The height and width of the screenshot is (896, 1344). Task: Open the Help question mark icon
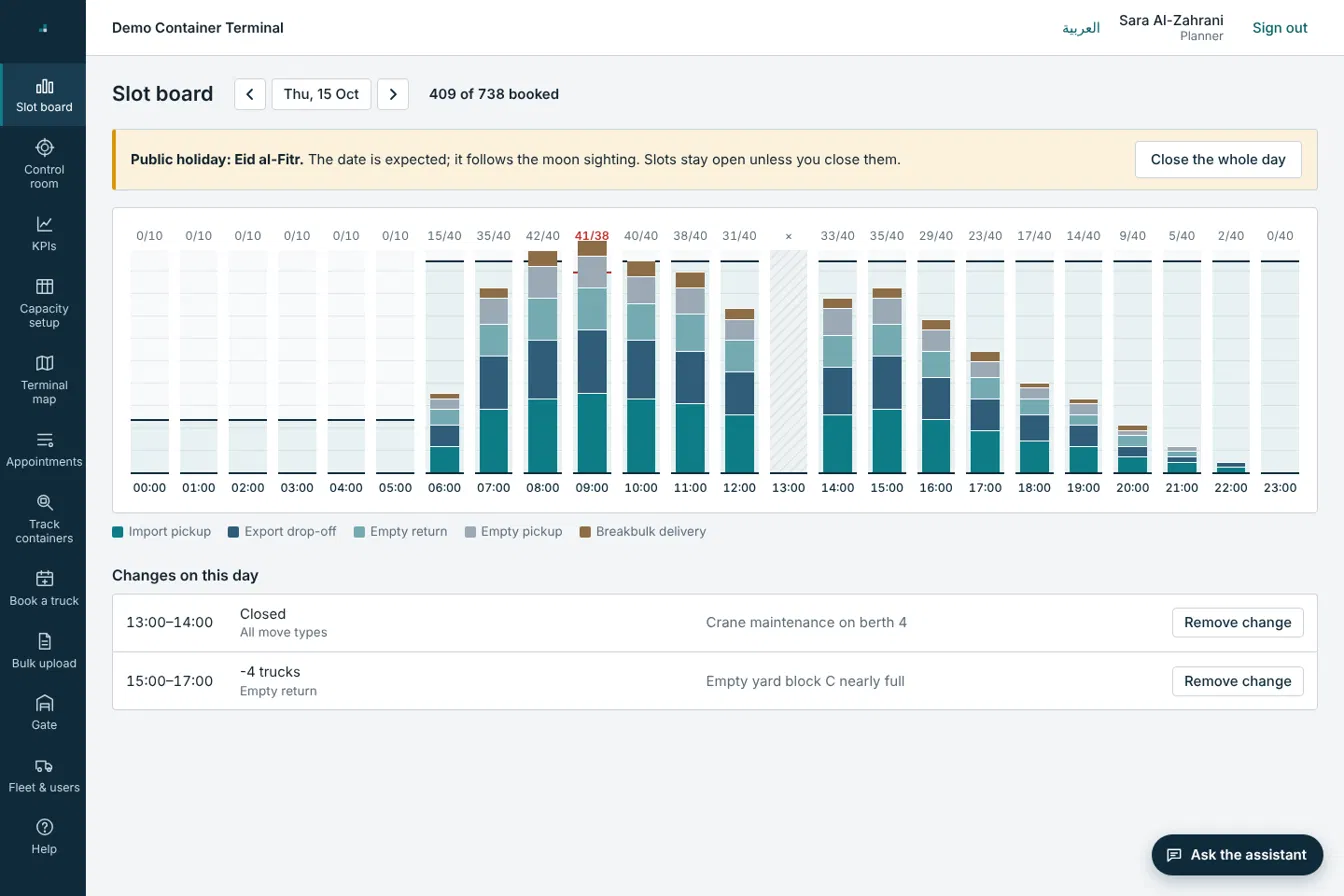pyautogui.click(x=44, y=827)
